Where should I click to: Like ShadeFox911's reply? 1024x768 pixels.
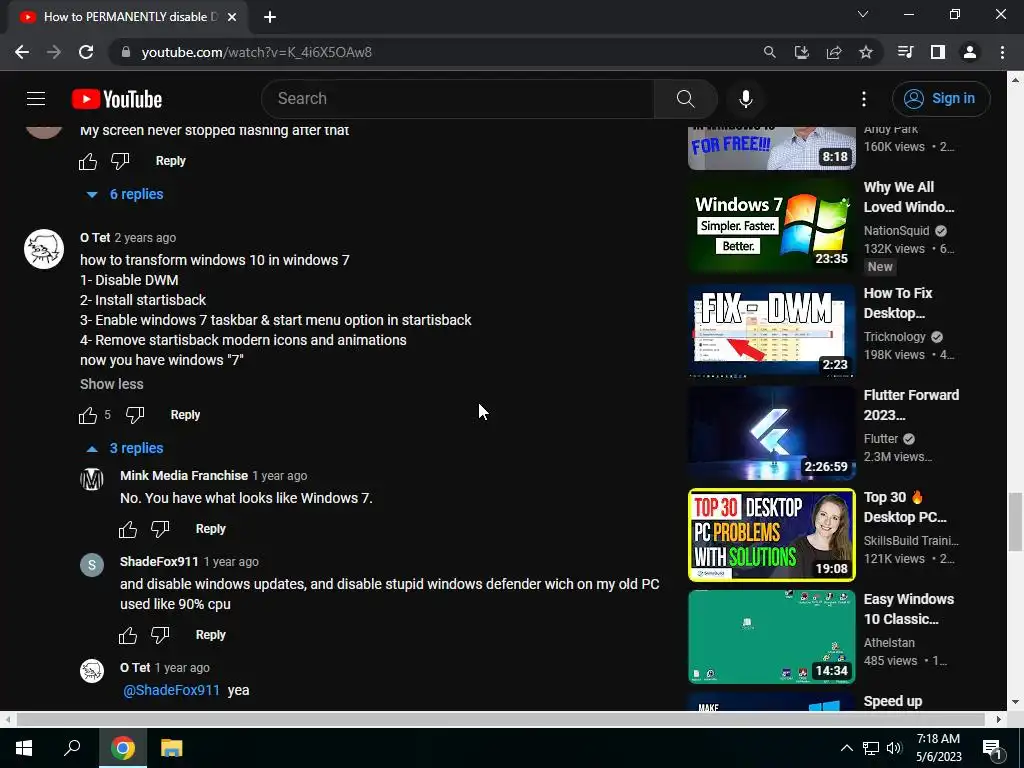click(x=128, y=635)
